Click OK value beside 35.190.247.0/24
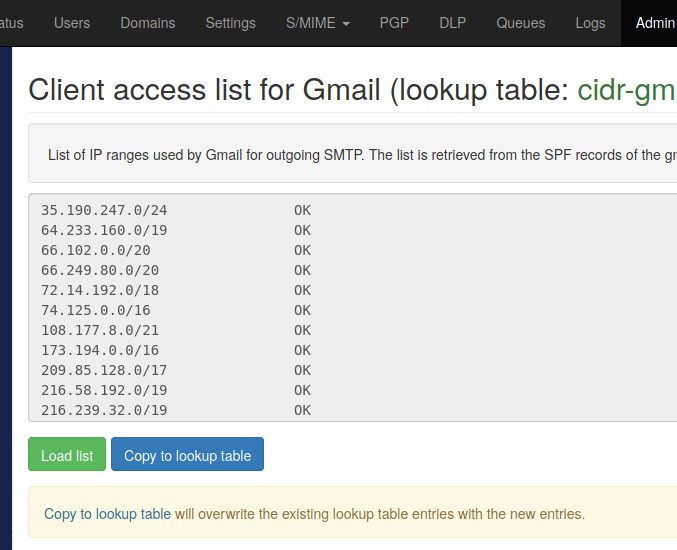 (x=302, y=210)
